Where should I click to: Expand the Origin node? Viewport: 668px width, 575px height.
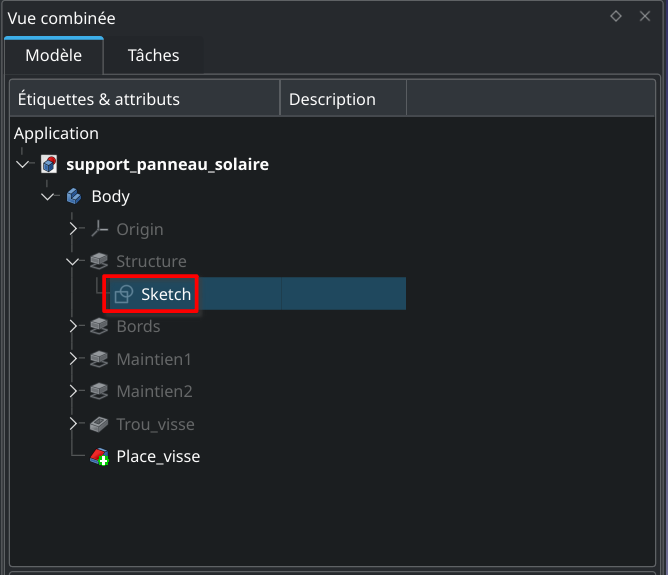click(x=73, y=229)
